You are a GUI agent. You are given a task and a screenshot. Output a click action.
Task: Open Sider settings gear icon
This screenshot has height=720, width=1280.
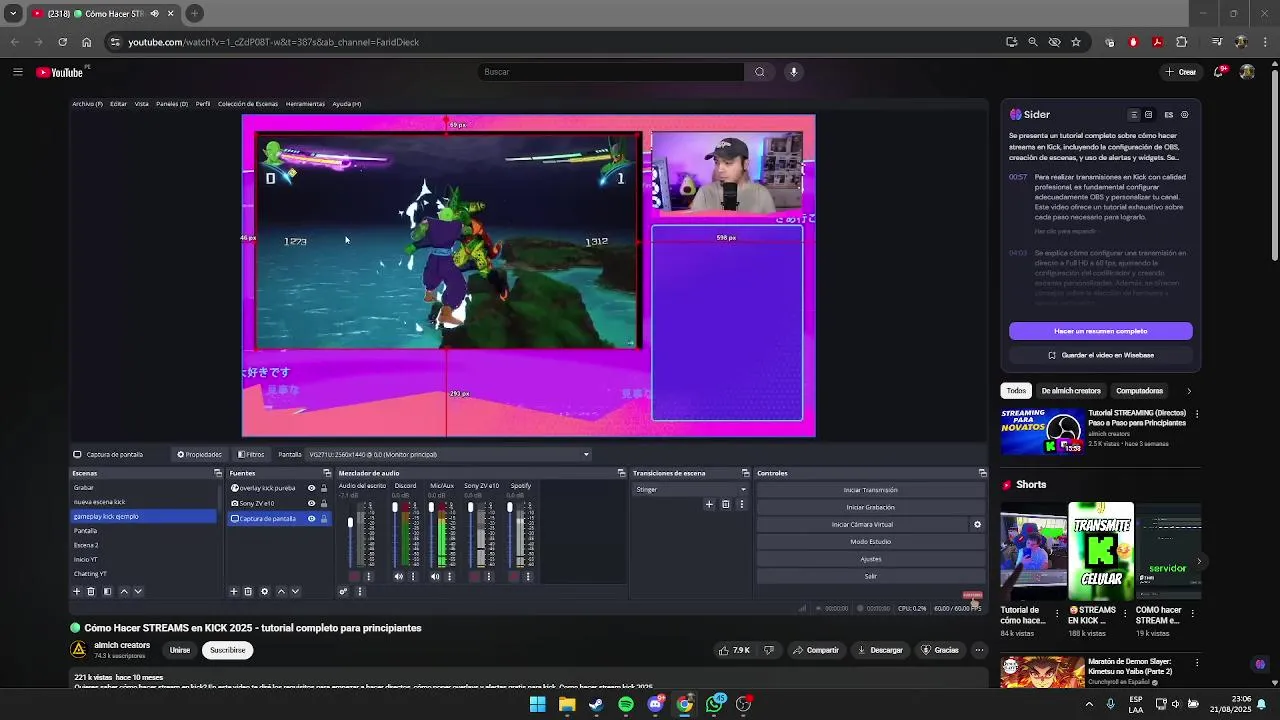(1185, 115)
